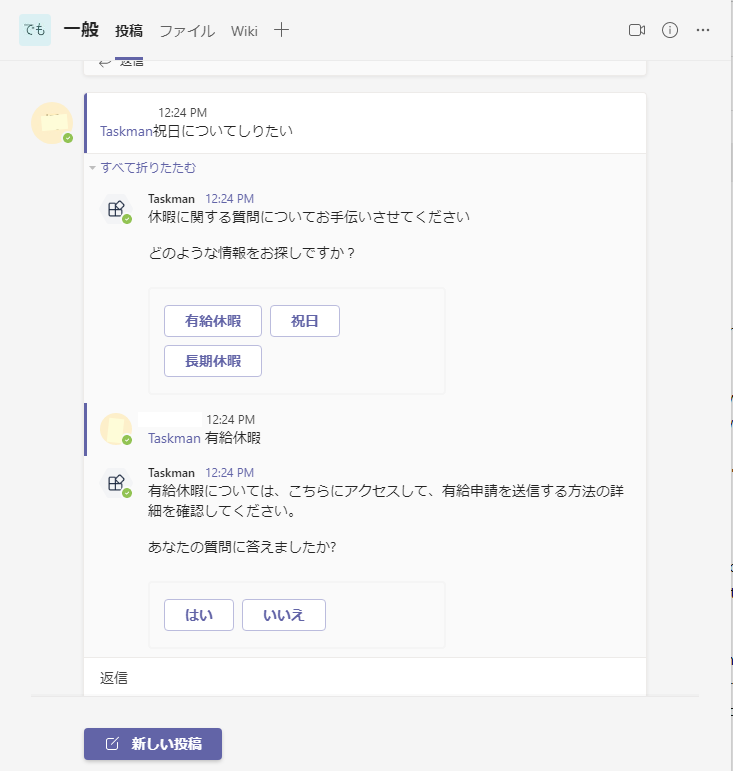The width and height of the screenshot is (733, 771).
Task: Switch to the 投稿 tab
Action: [x=129, y=31]
